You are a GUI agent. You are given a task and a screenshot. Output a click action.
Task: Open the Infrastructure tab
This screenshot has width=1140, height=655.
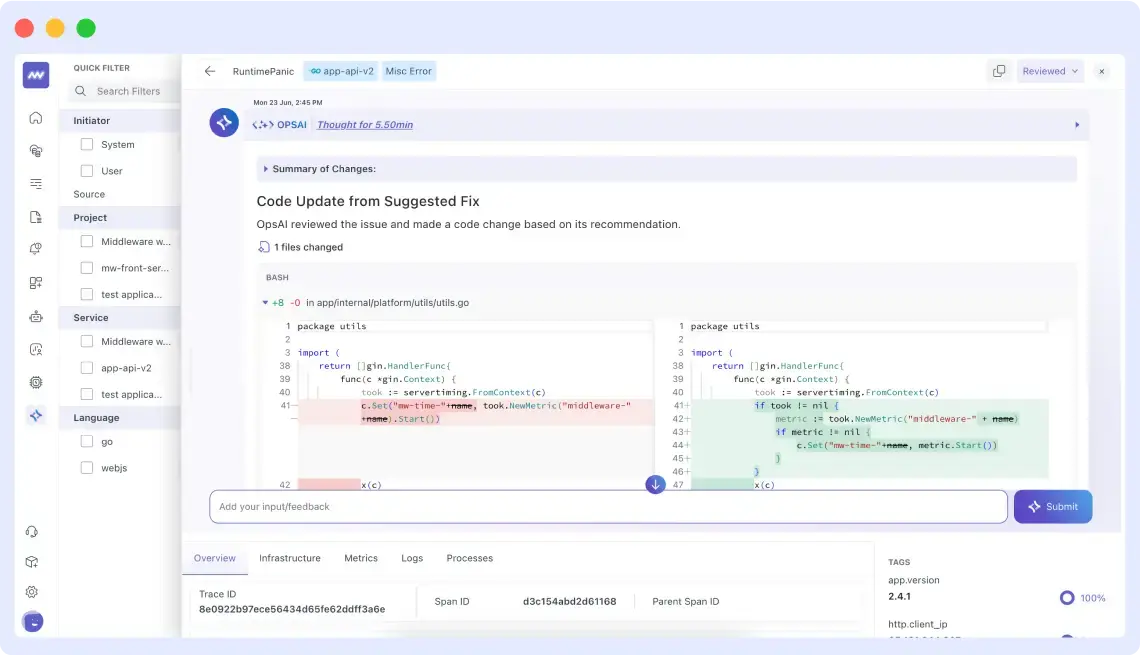tap(289, 558)
